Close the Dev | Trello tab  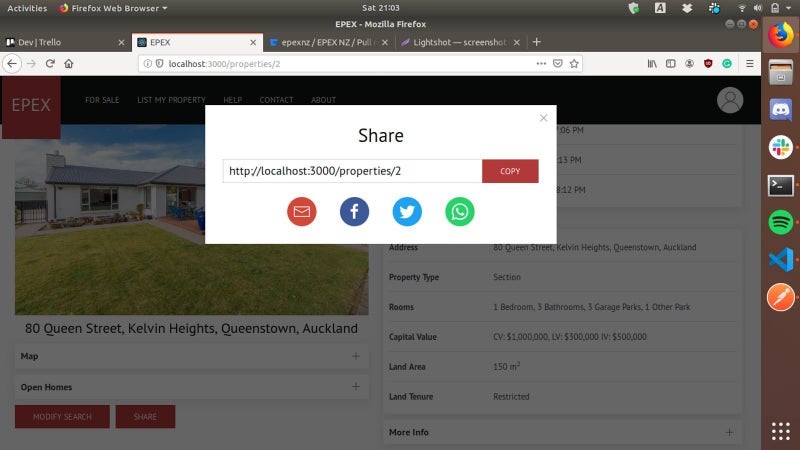(x=121, y=42)
